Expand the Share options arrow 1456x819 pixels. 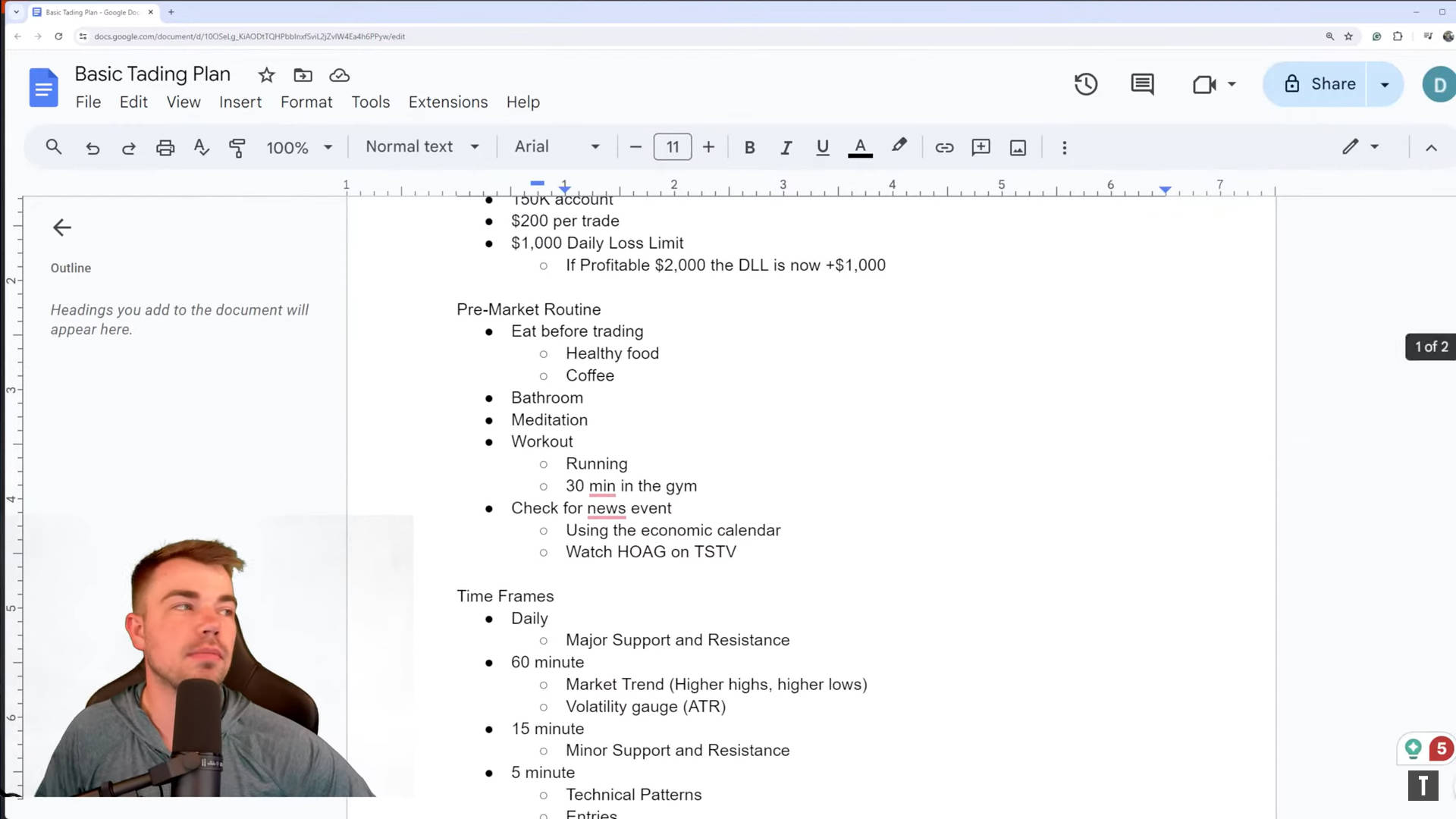click(1385, 84)
